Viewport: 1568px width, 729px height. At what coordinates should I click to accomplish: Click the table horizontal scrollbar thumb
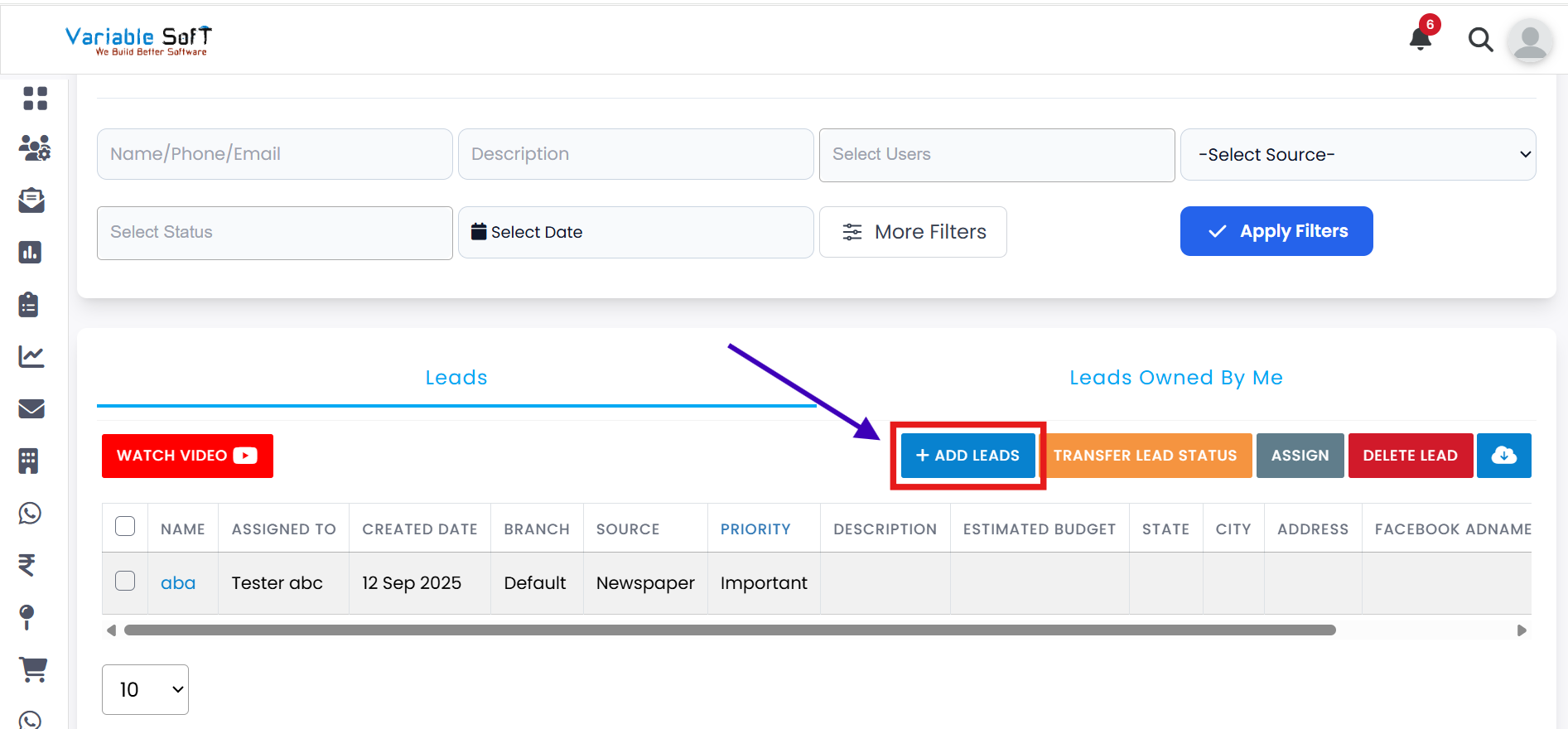[730, 630]
